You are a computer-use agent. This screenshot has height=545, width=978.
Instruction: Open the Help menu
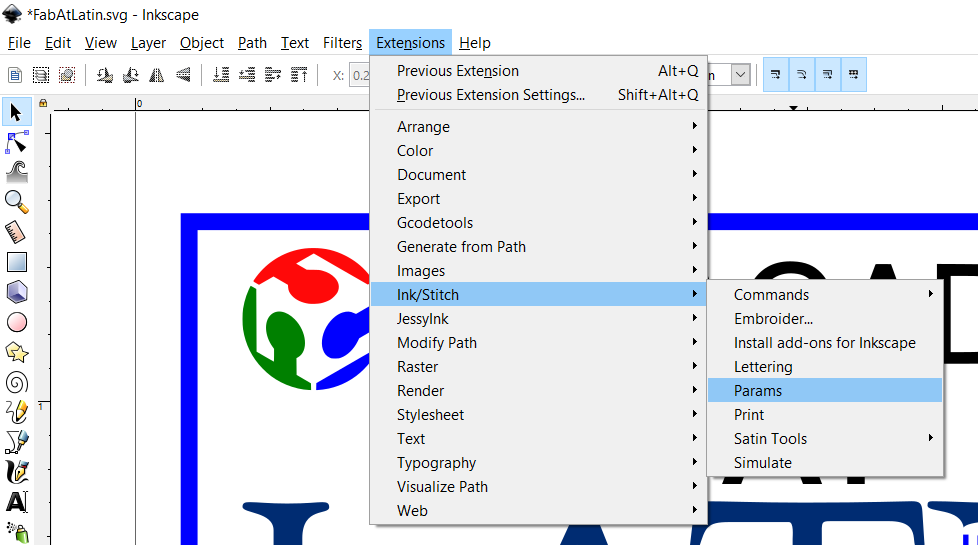(475, 43)
